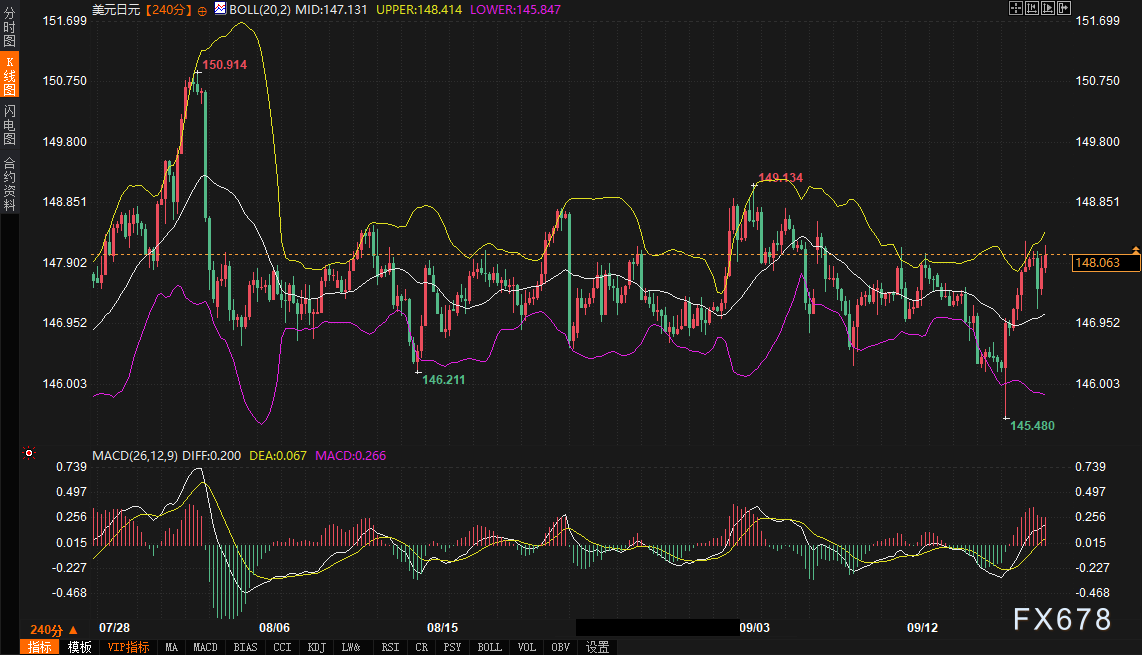Enable the RSI indicator
This screenshot has width=1142, height=655.
pyautogui.click(x=390, y=647)
